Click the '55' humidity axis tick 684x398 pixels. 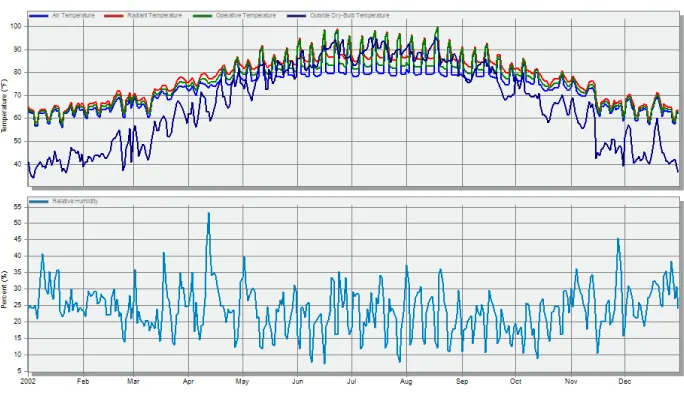17,207
